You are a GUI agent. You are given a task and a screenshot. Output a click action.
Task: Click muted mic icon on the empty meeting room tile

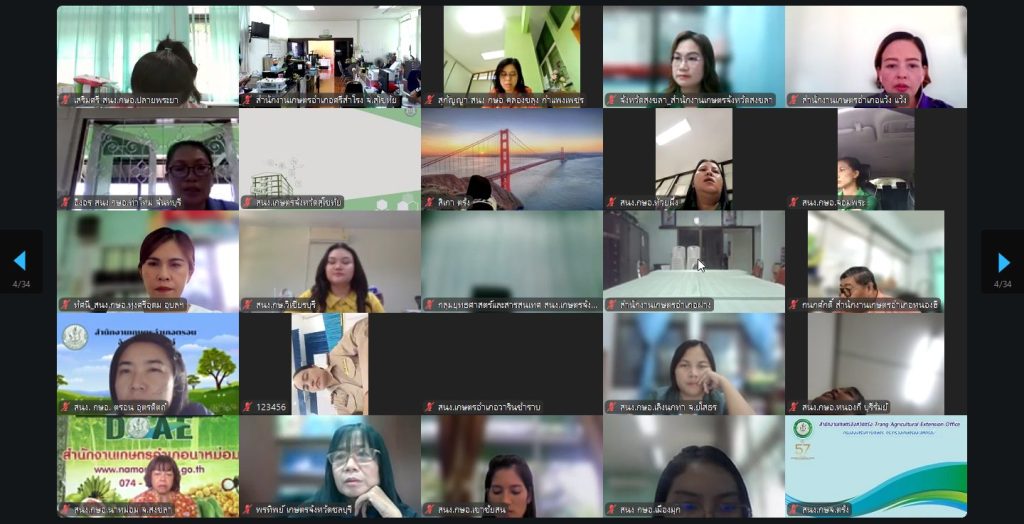[x=612, y=305]
